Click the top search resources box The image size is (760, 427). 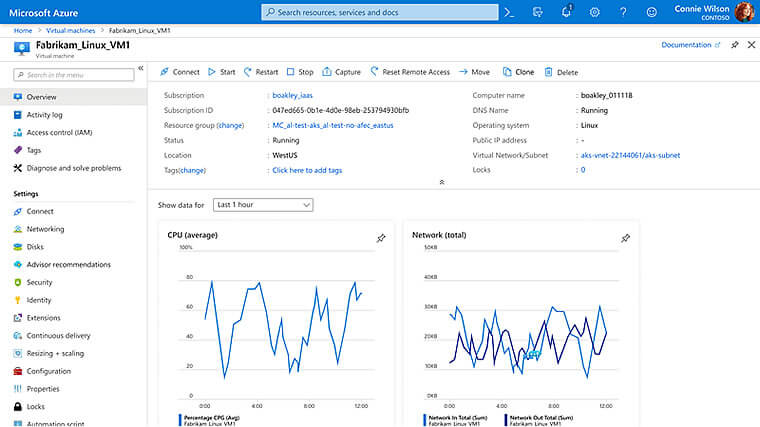tap(380, 12)
